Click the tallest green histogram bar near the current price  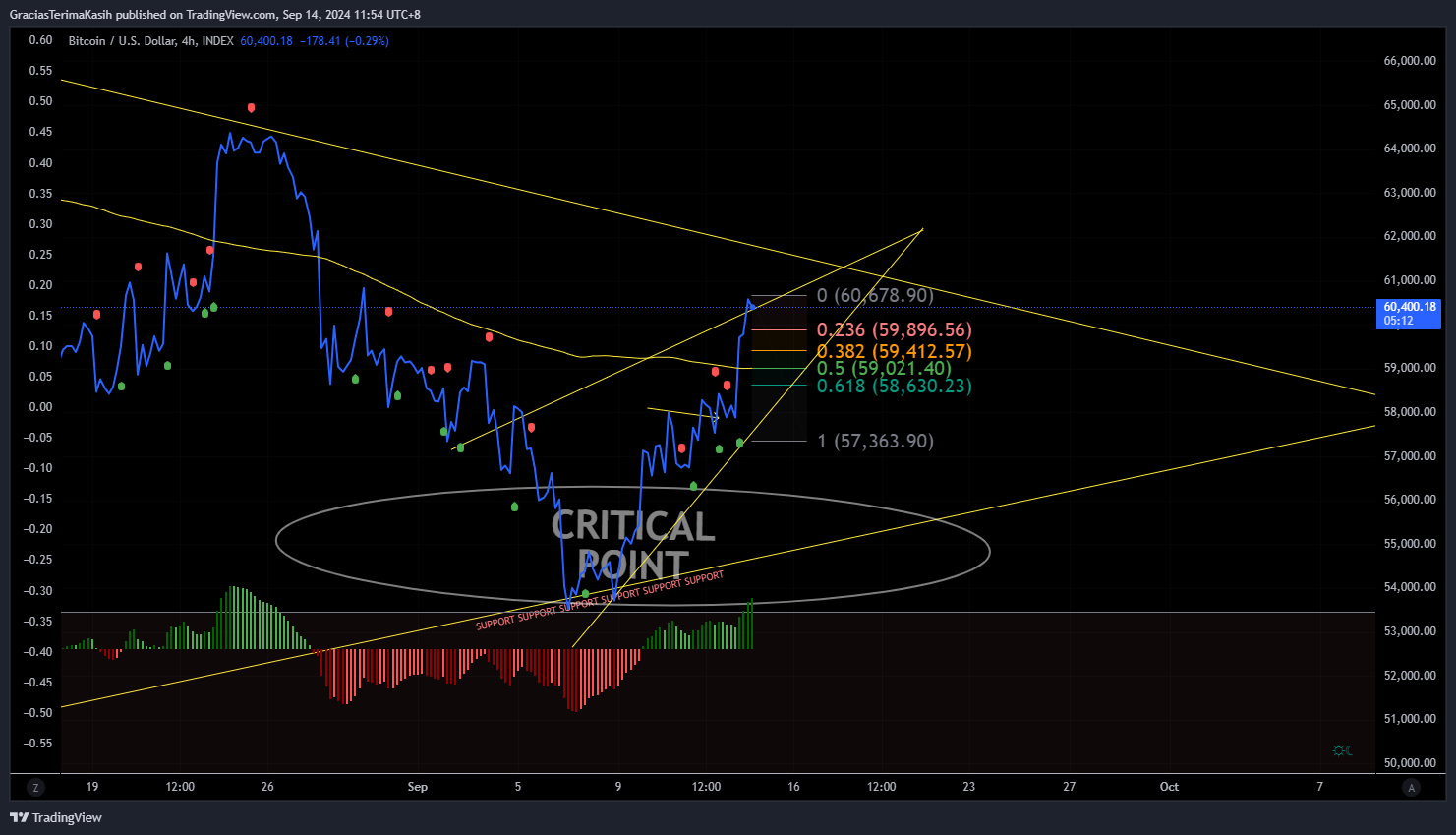tap(752, 624)
